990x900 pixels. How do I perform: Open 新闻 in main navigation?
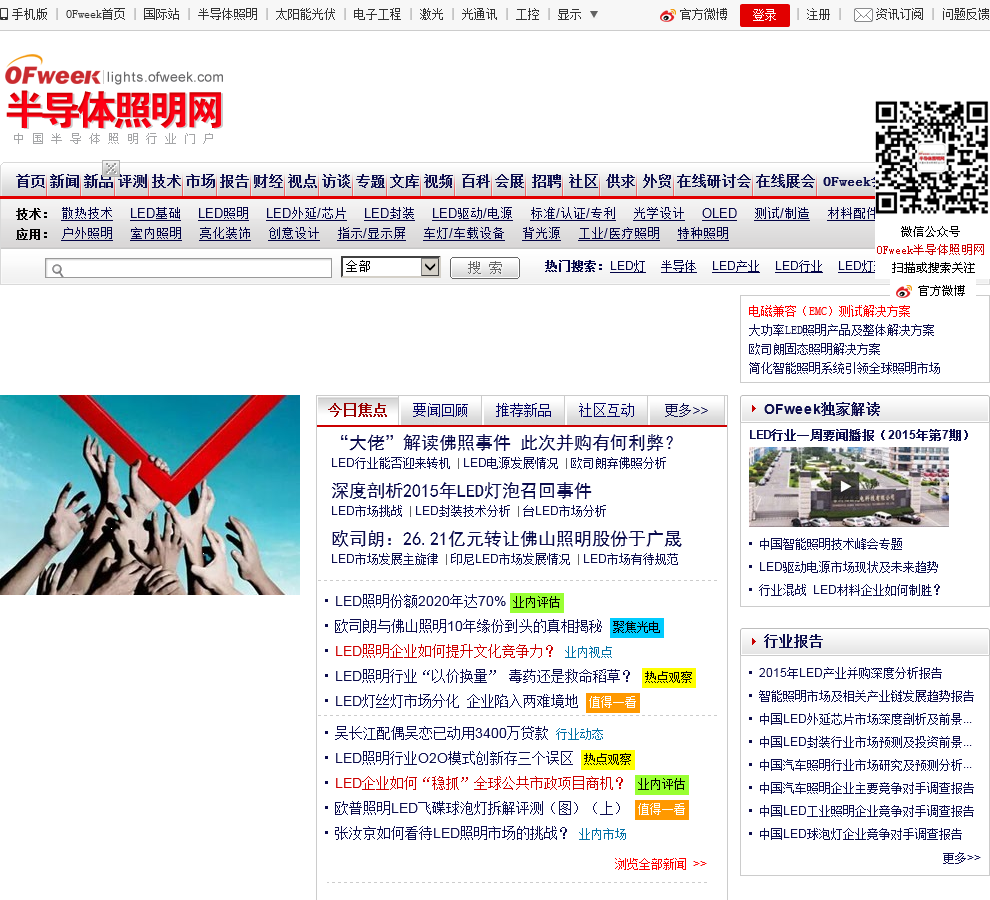(x=64, y=182)
